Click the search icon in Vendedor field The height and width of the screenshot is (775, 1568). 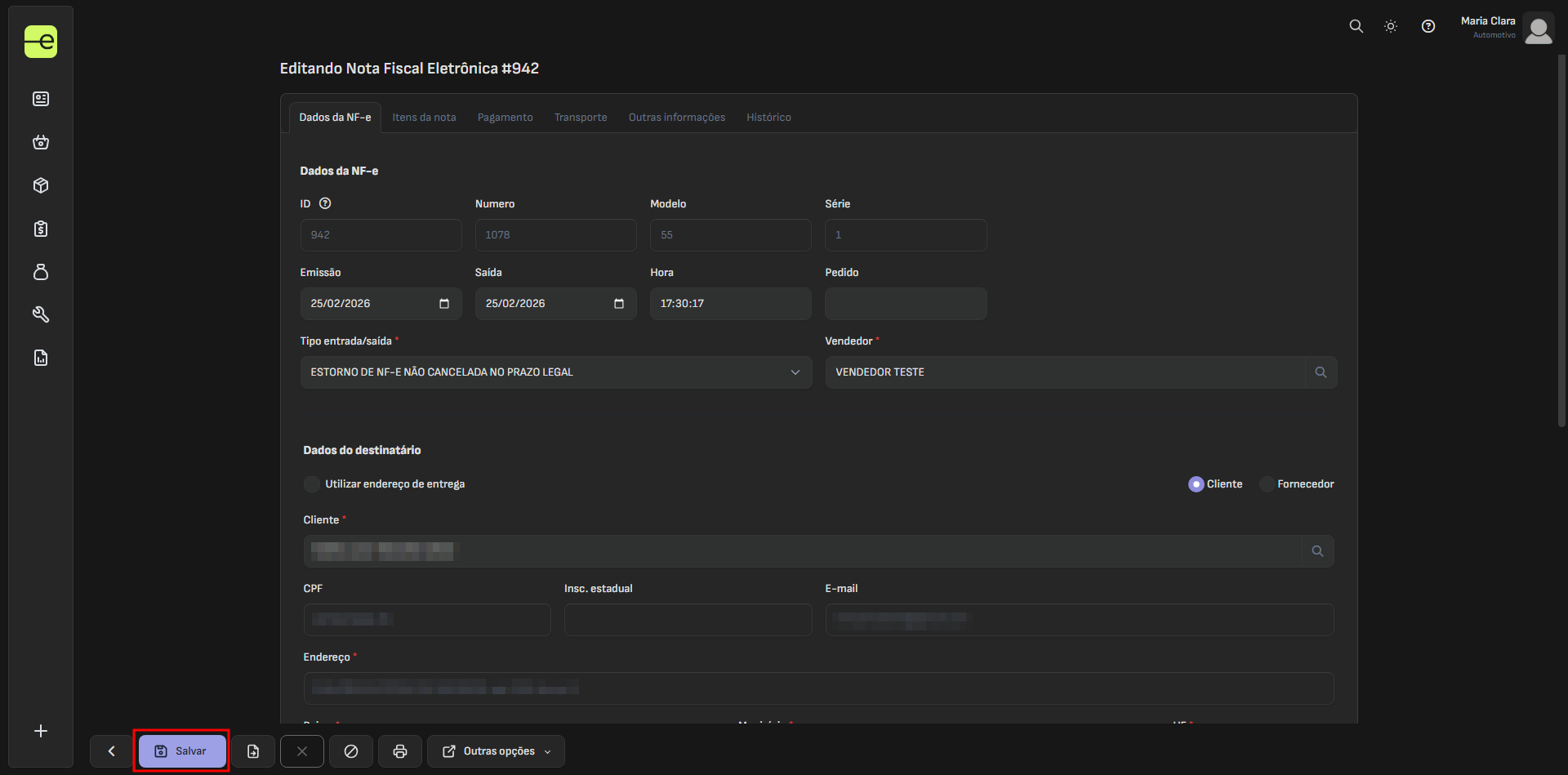(1320, 372)
